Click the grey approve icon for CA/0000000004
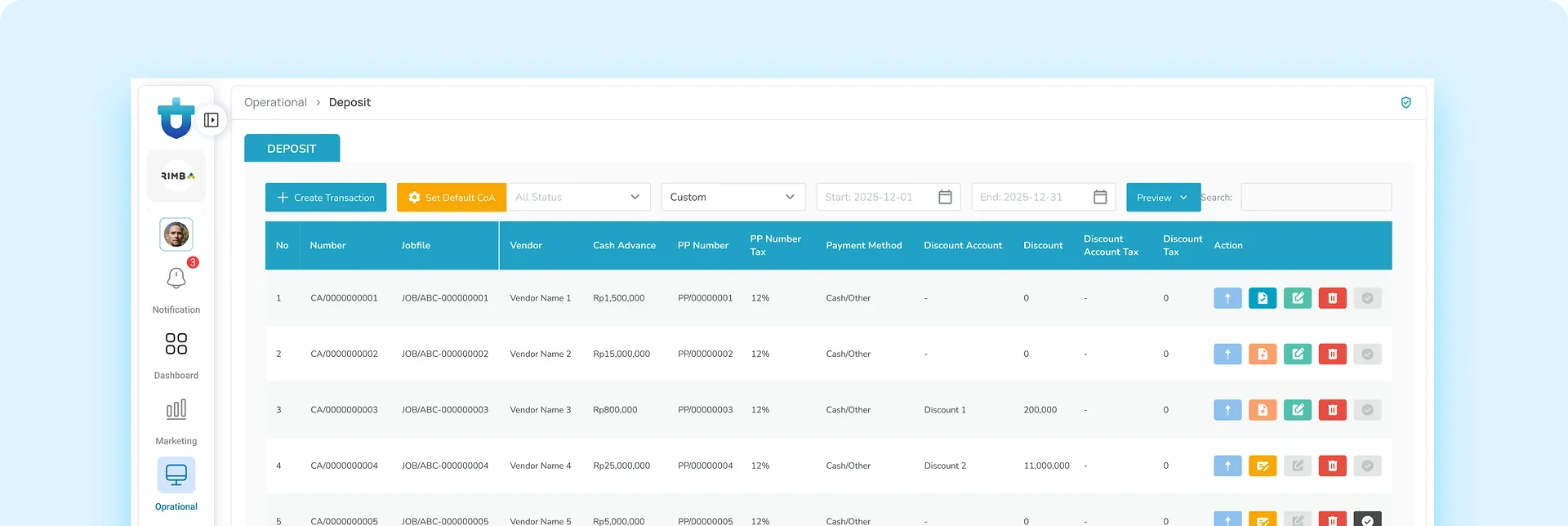The image size is (1568, 526). [1368, 466]
